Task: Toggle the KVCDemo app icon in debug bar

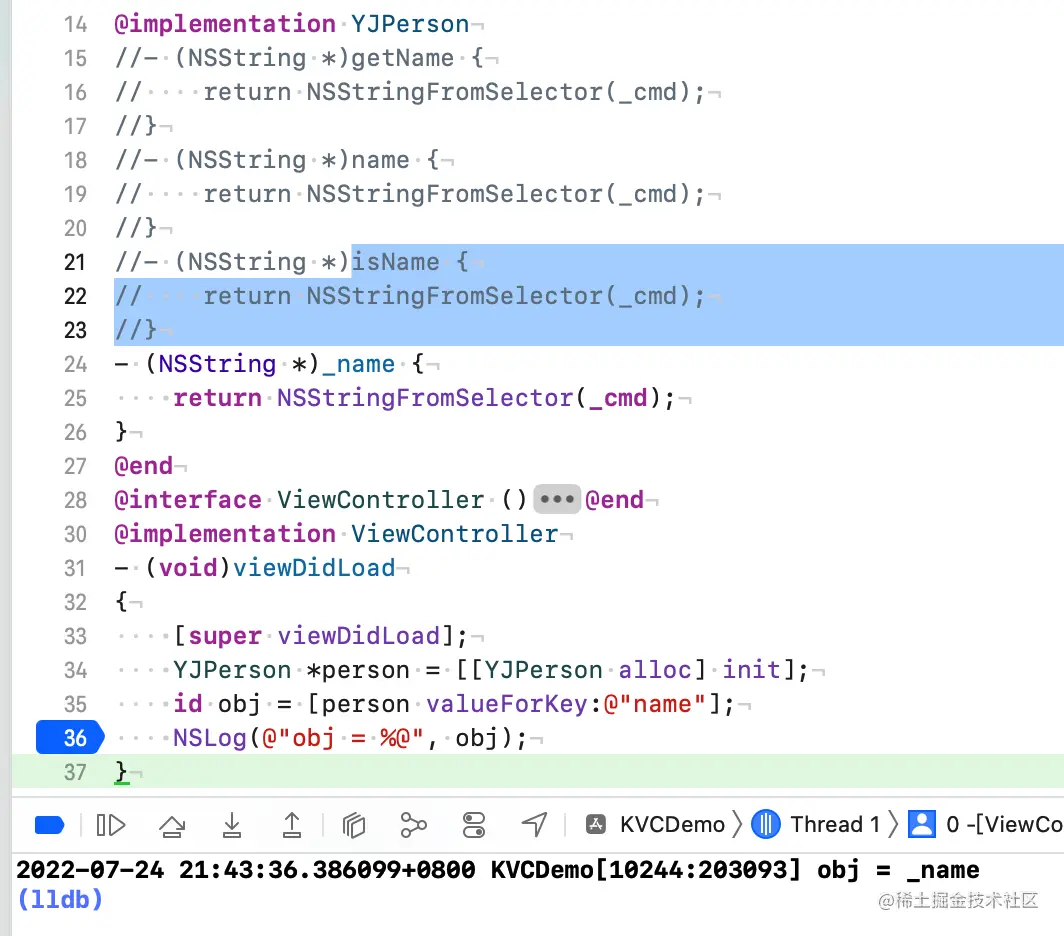Action: pyautogui.click(x=596, y=825)
